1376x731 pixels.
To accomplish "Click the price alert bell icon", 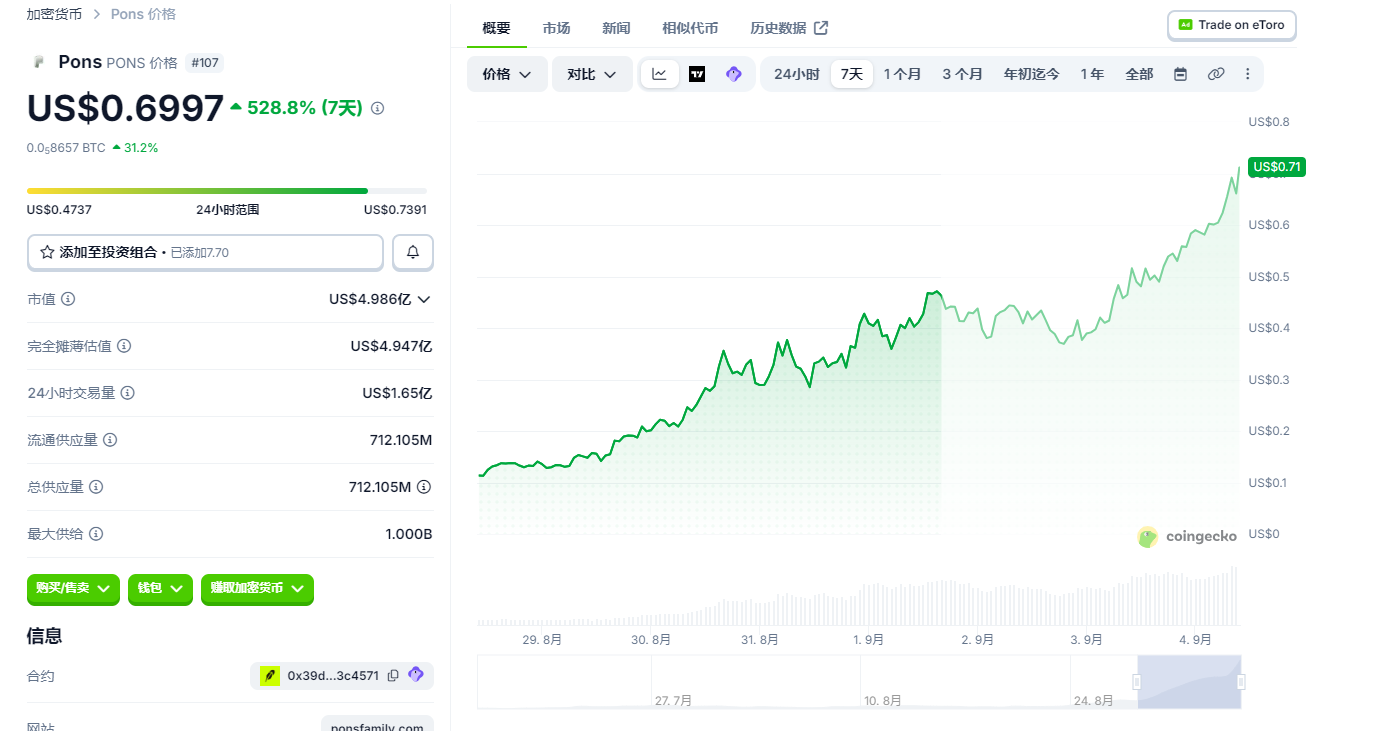I will coord(413,253).
